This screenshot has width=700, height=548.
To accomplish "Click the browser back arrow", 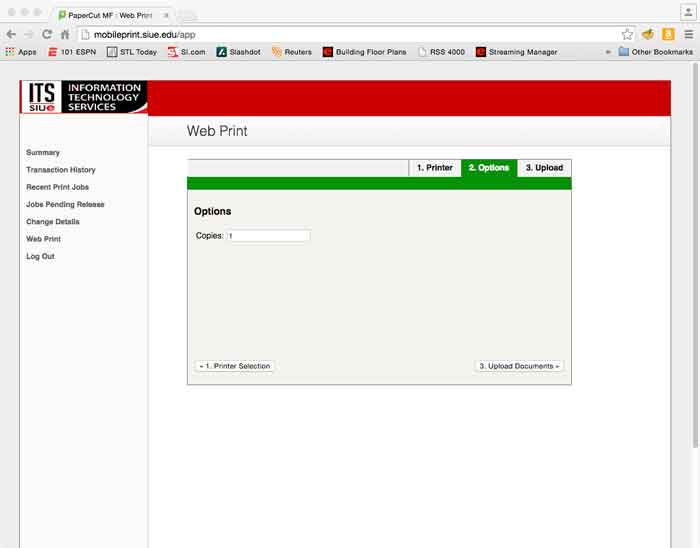I will 11,34.
